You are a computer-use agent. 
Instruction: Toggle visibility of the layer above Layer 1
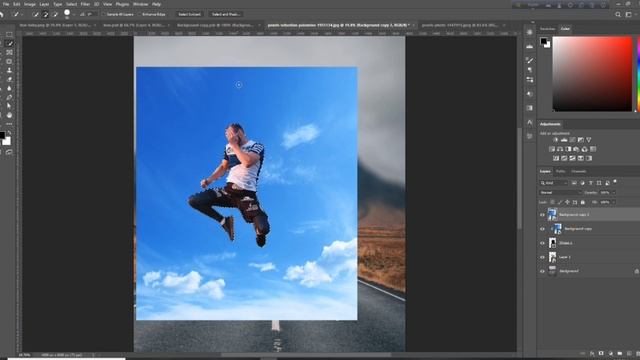point(542,243)
